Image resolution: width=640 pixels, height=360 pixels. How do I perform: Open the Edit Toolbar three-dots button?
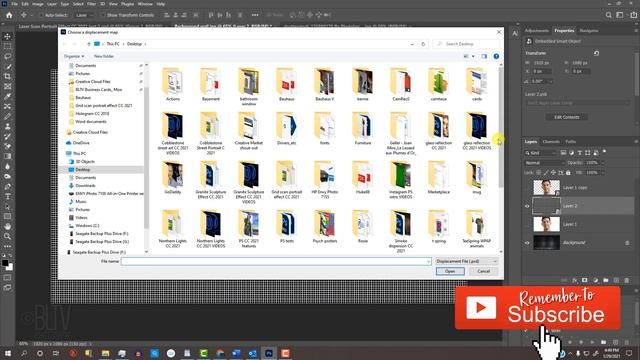click(7, 246)
